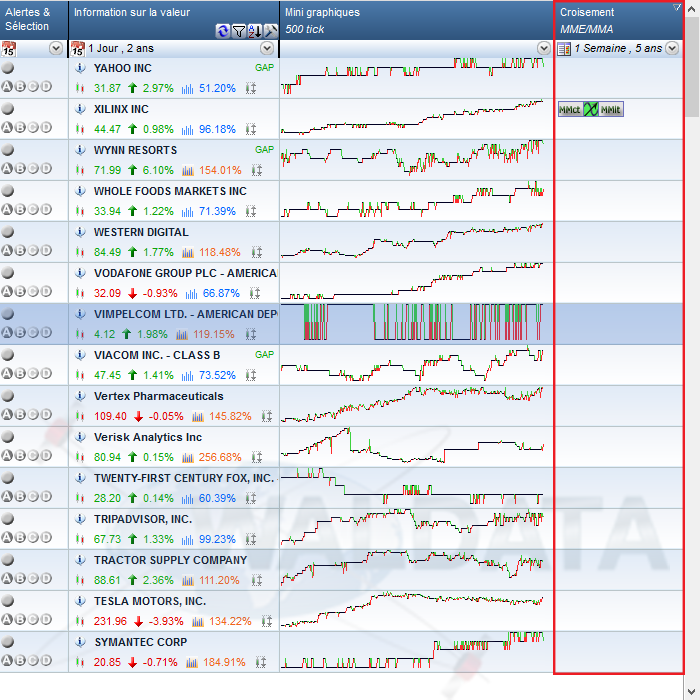Click the GAP label on WYNN RESORTS row
Image resolution: width=700 pixels, height=700 pixels.
tap(264, 150)
